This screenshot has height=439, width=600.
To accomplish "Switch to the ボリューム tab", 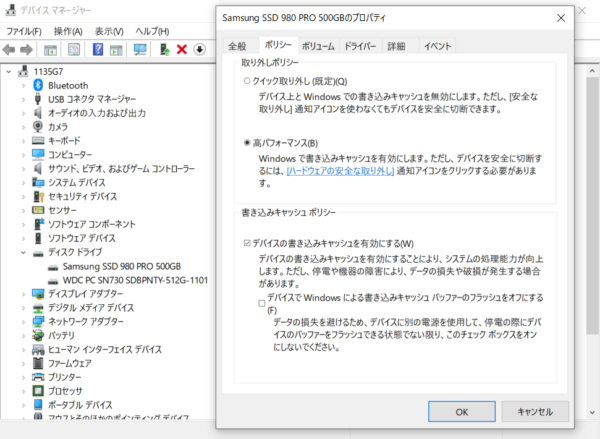I will click(318, 46).
